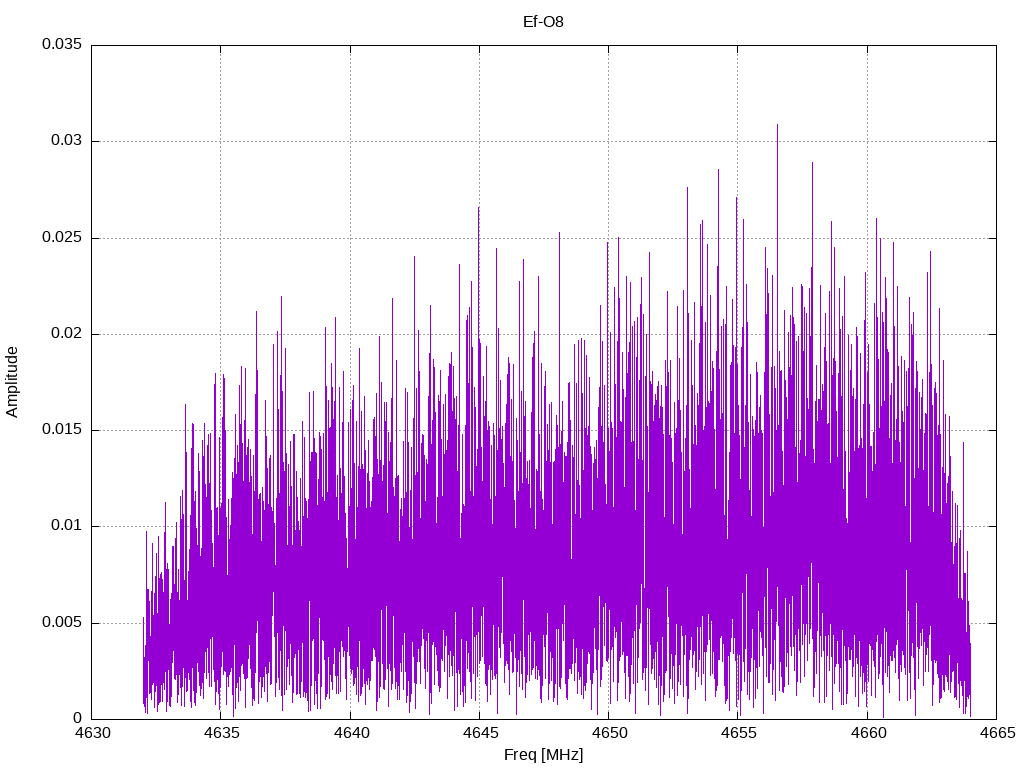
Task: Click the 4640 x-axis tick label
Action: click(x=351, y=733)
